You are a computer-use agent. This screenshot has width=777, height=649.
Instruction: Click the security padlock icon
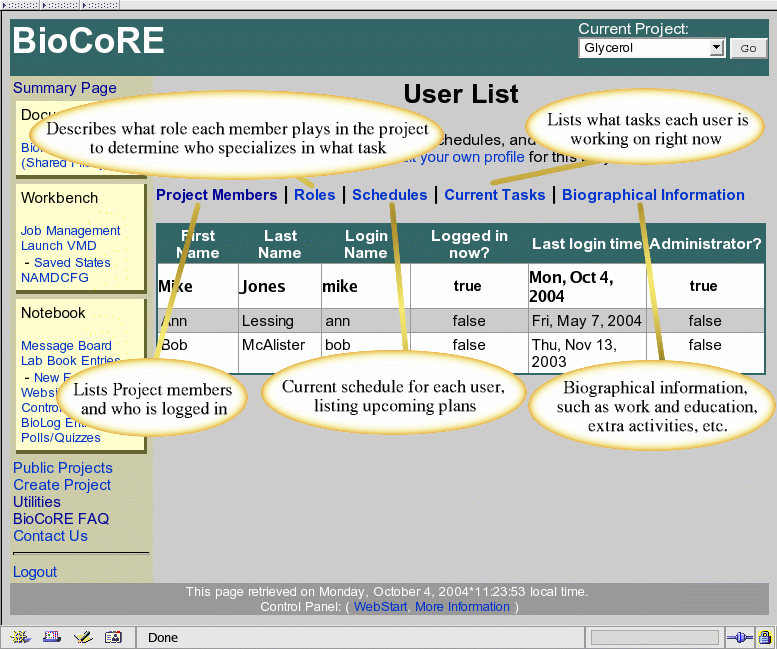(x=765, y=637)
